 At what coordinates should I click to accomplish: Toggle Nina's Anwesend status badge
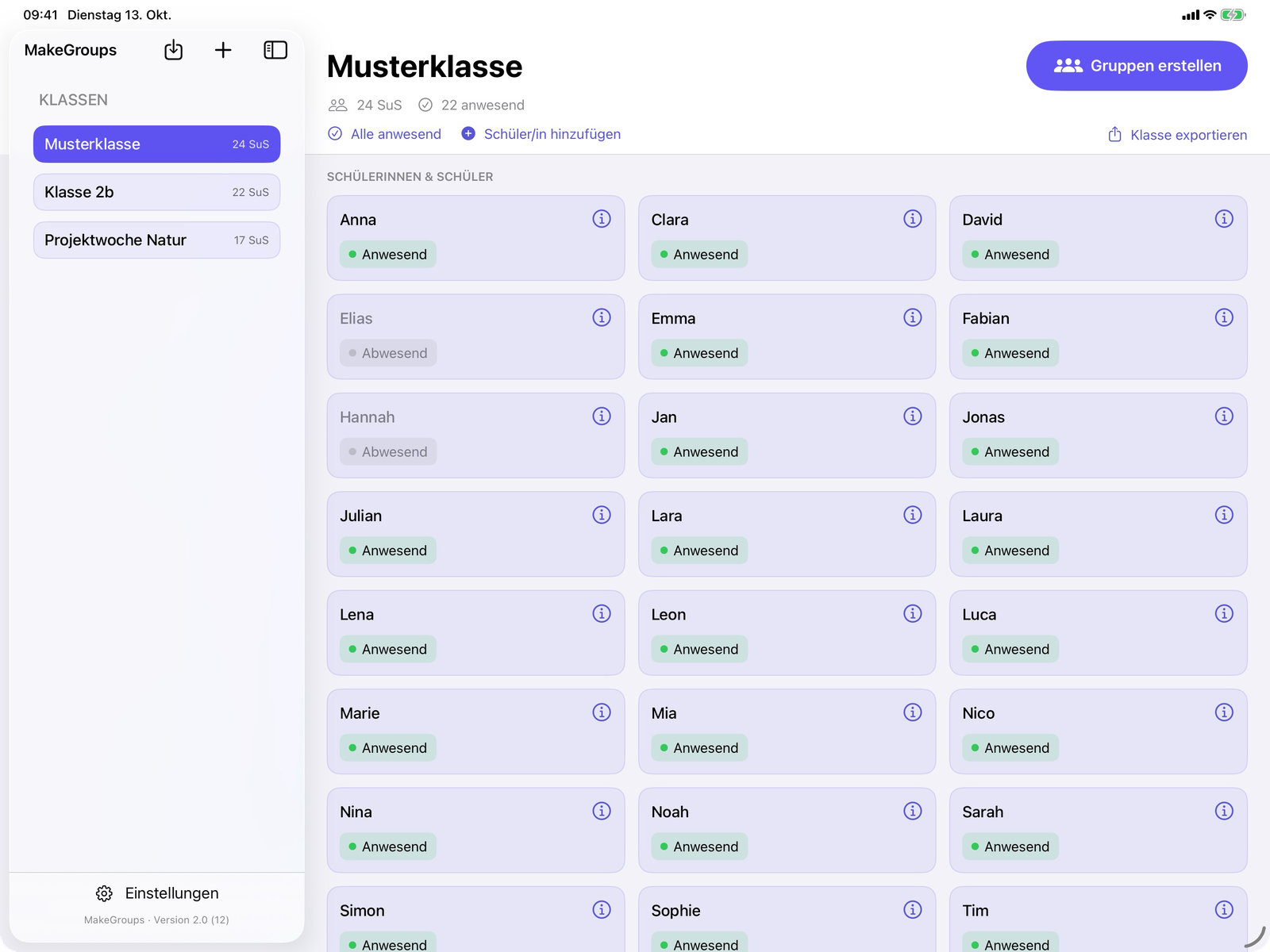click(x=388, y=846)
